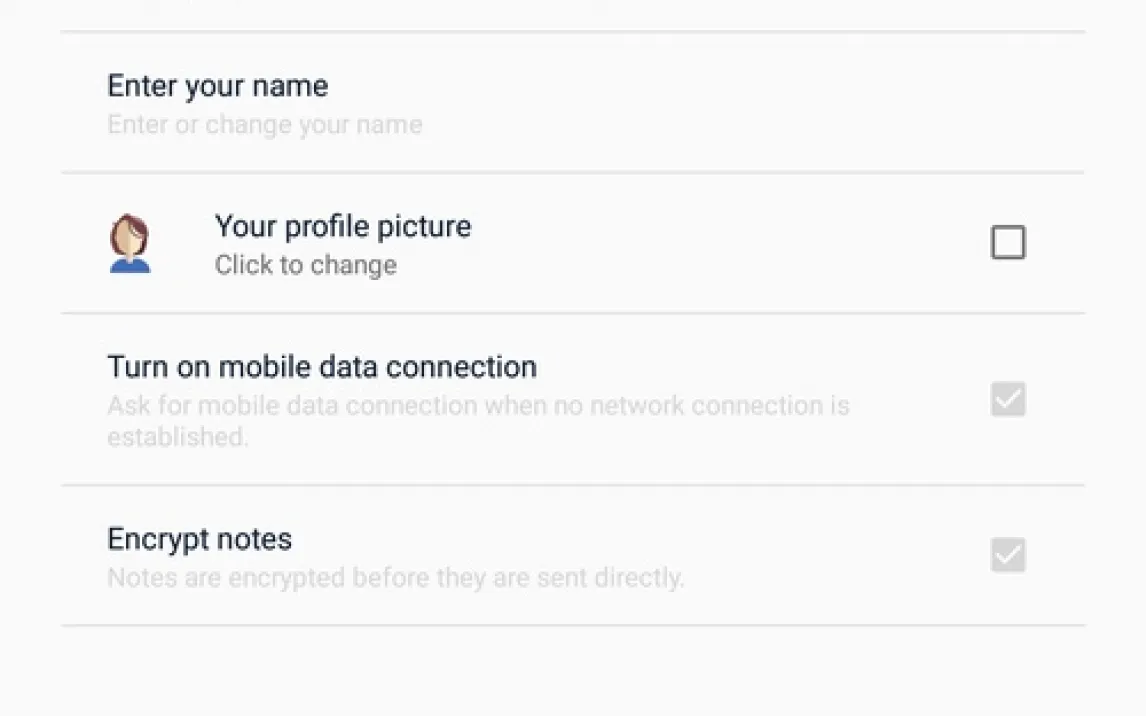1146x716 pixels.
Task: Click the "Enter or change your name" hint
Action: pyautogui.click(x=264, y=125)
